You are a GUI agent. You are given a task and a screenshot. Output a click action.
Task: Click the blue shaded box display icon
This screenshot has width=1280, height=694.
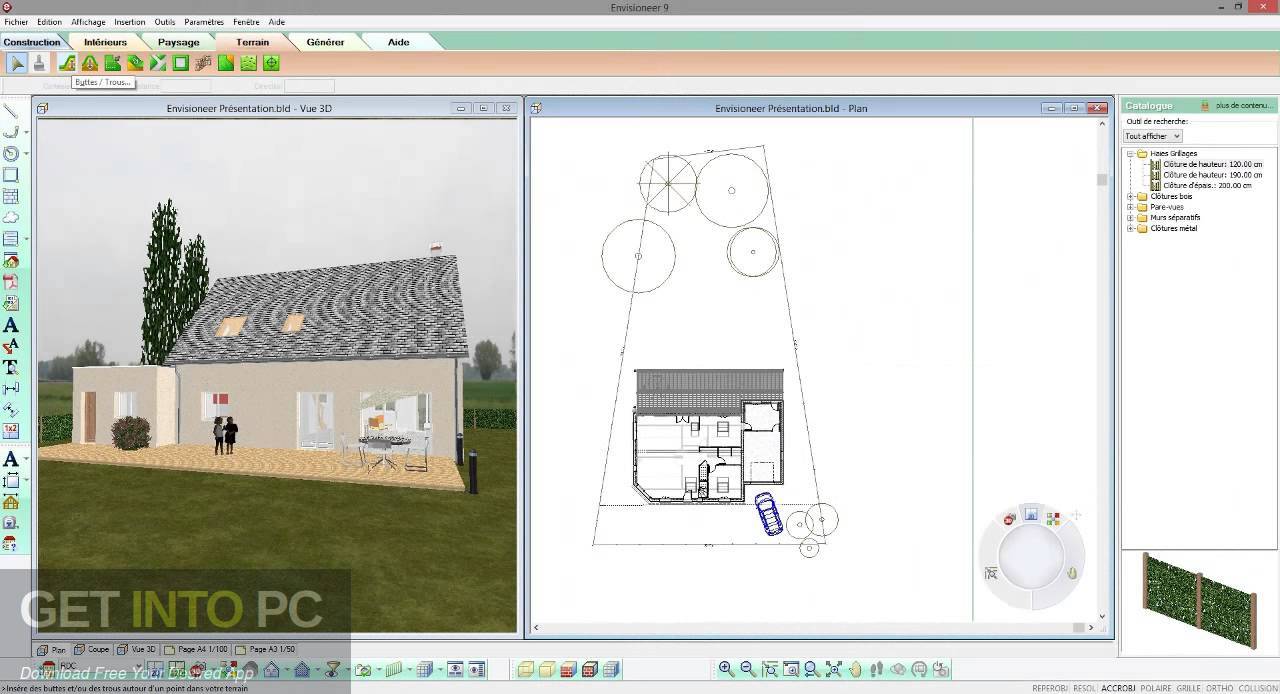click(x=611, y=669)
